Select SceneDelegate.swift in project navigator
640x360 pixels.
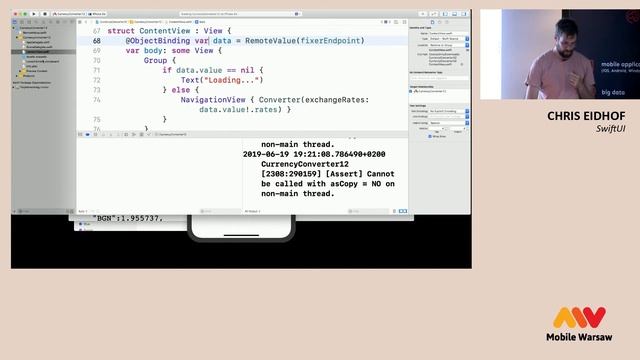pos(38,47)
